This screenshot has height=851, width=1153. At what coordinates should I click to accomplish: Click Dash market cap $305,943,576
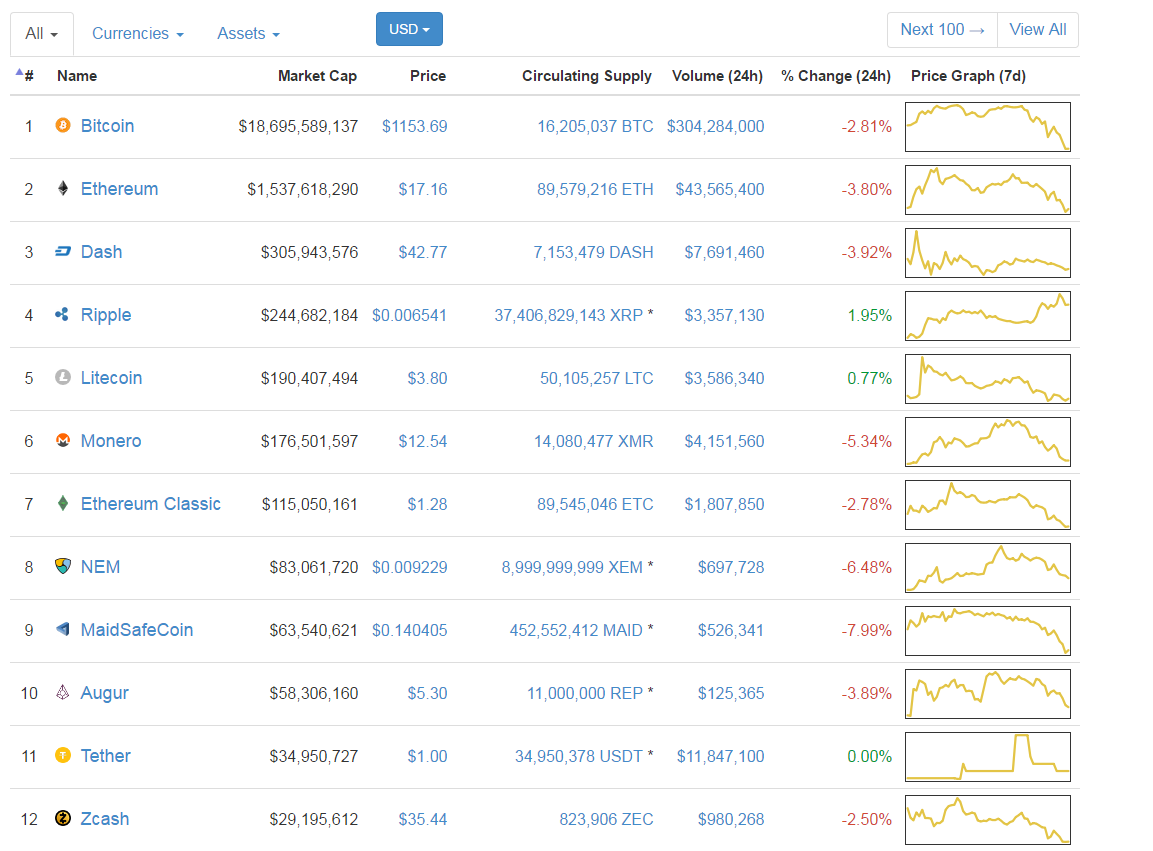pos(310,252)
